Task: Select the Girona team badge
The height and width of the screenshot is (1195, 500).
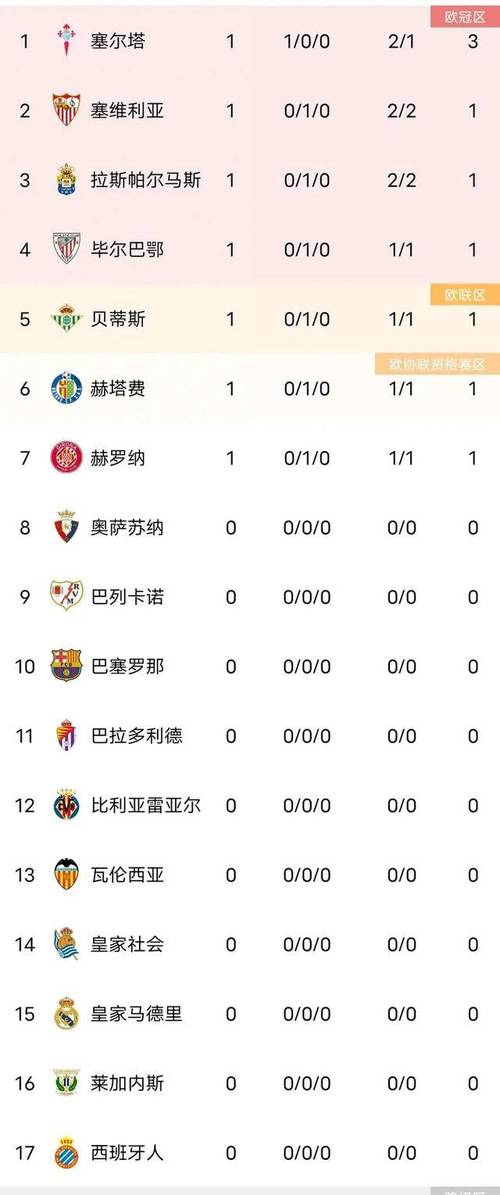Action: [66, 457]
